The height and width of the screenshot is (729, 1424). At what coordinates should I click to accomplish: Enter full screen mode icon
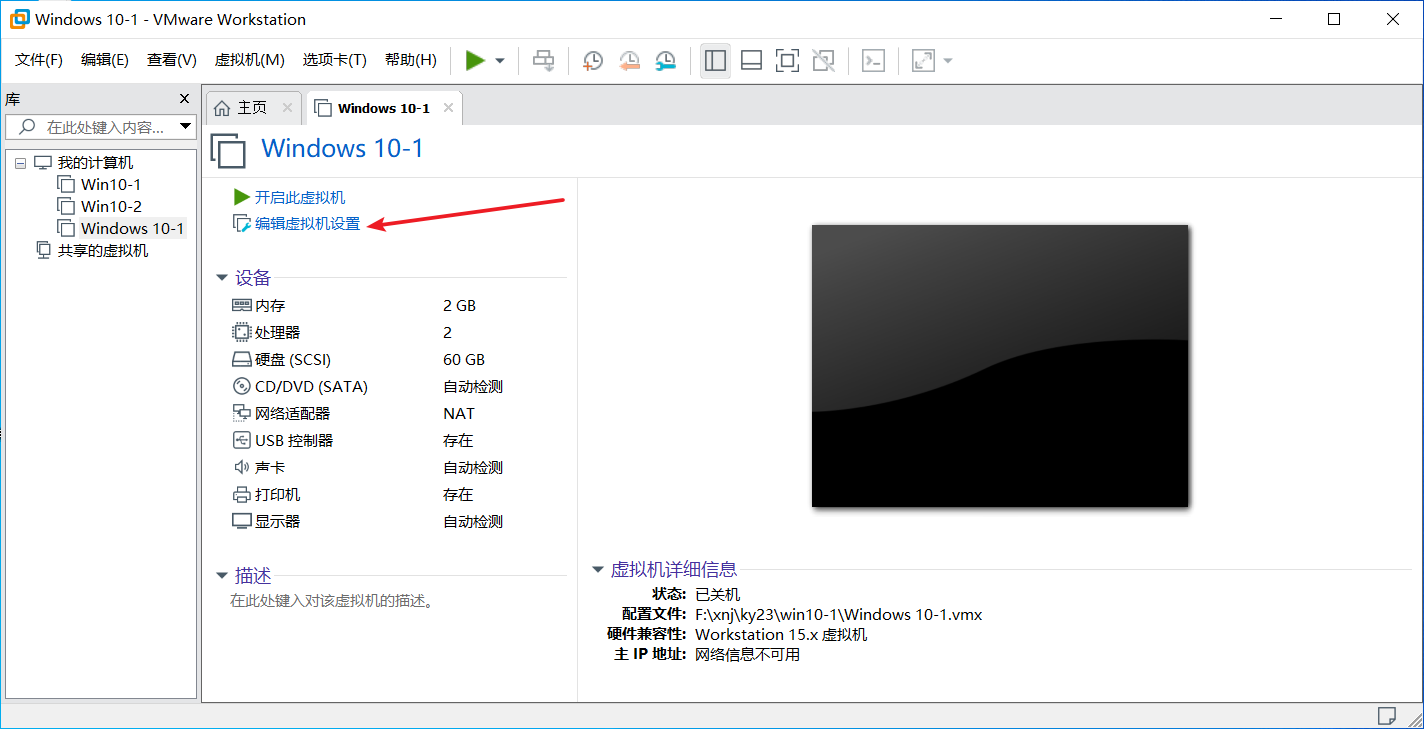(x=787, y=61)
